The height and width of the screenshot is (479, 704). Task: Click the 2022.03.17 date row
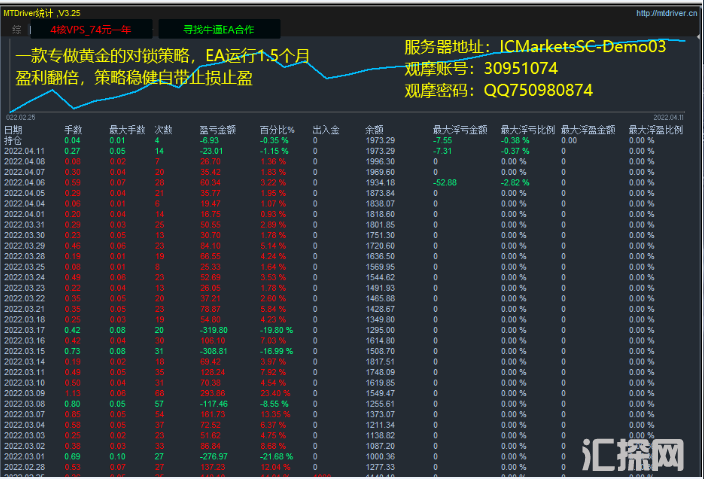(25, 329)
